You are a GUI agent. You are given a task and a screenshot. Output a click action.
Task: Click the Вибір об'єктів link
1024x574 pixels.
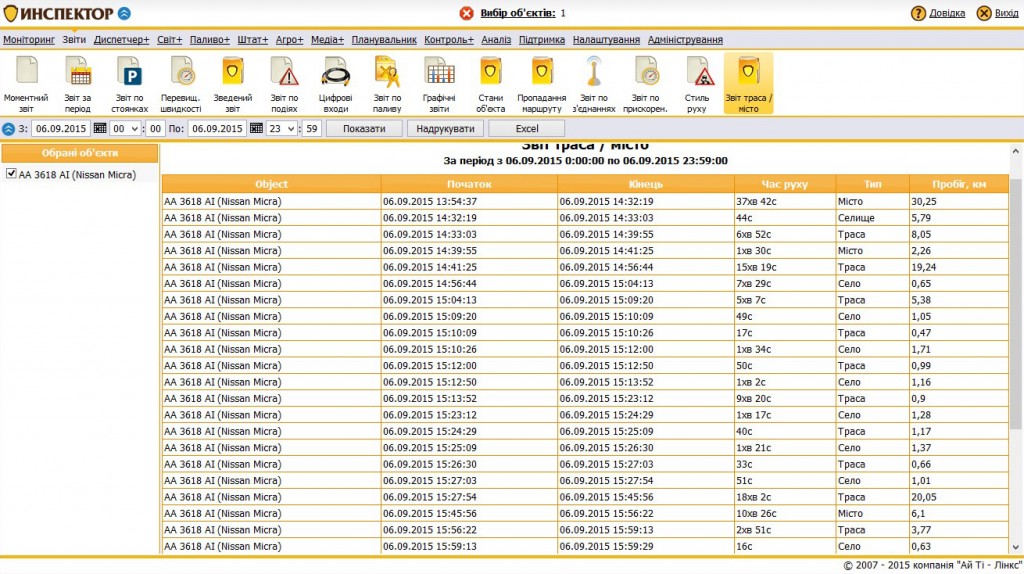(x=518, y=13)
